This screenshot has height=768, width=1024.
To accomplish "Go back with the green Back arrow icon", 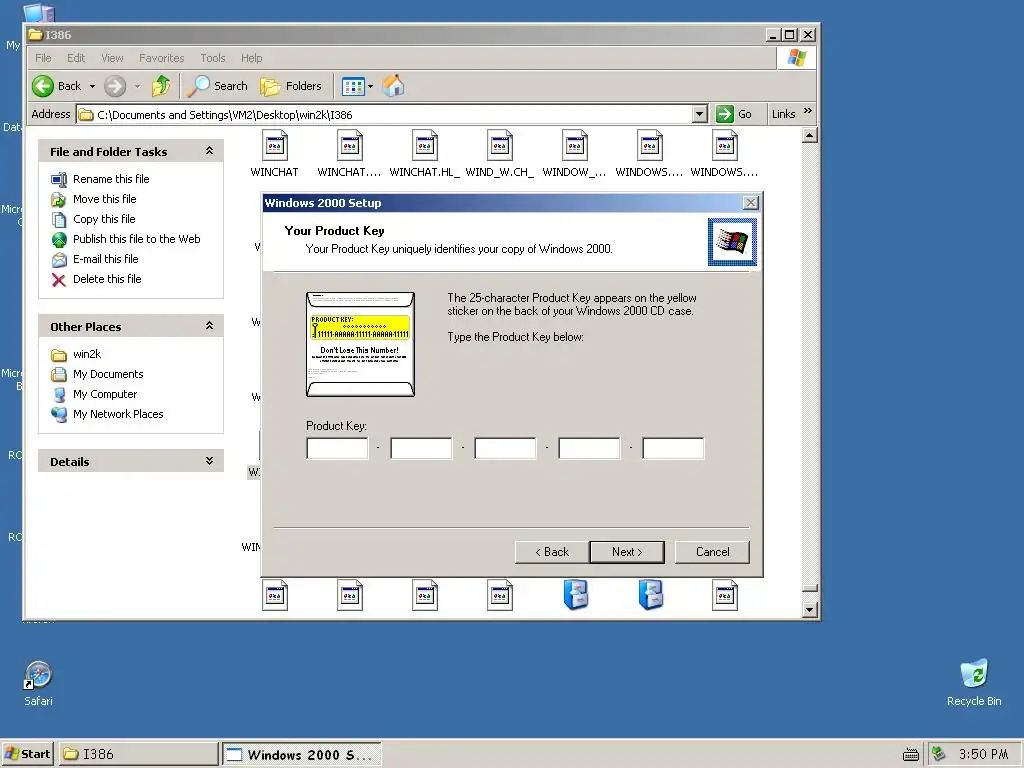I will [x=43, y=86].
